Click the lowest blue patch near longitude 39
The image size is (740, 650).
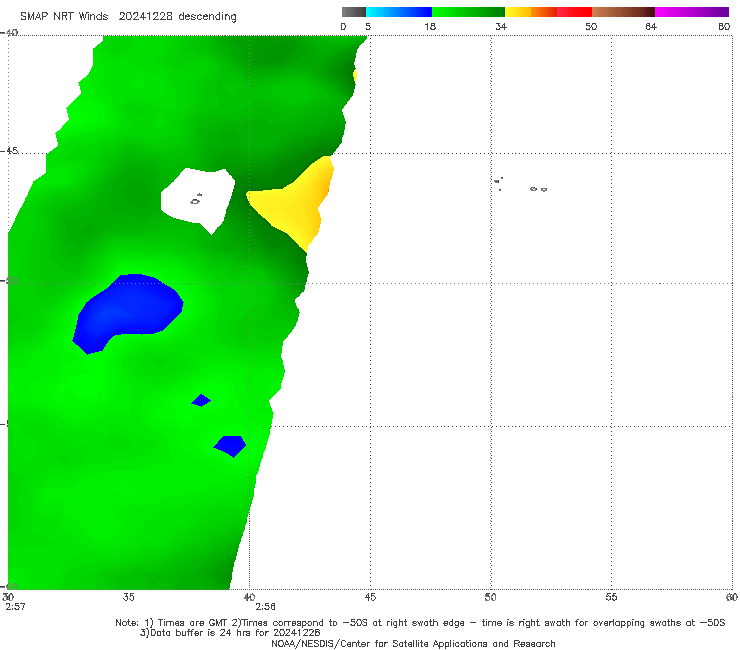[x=230, y=446]
